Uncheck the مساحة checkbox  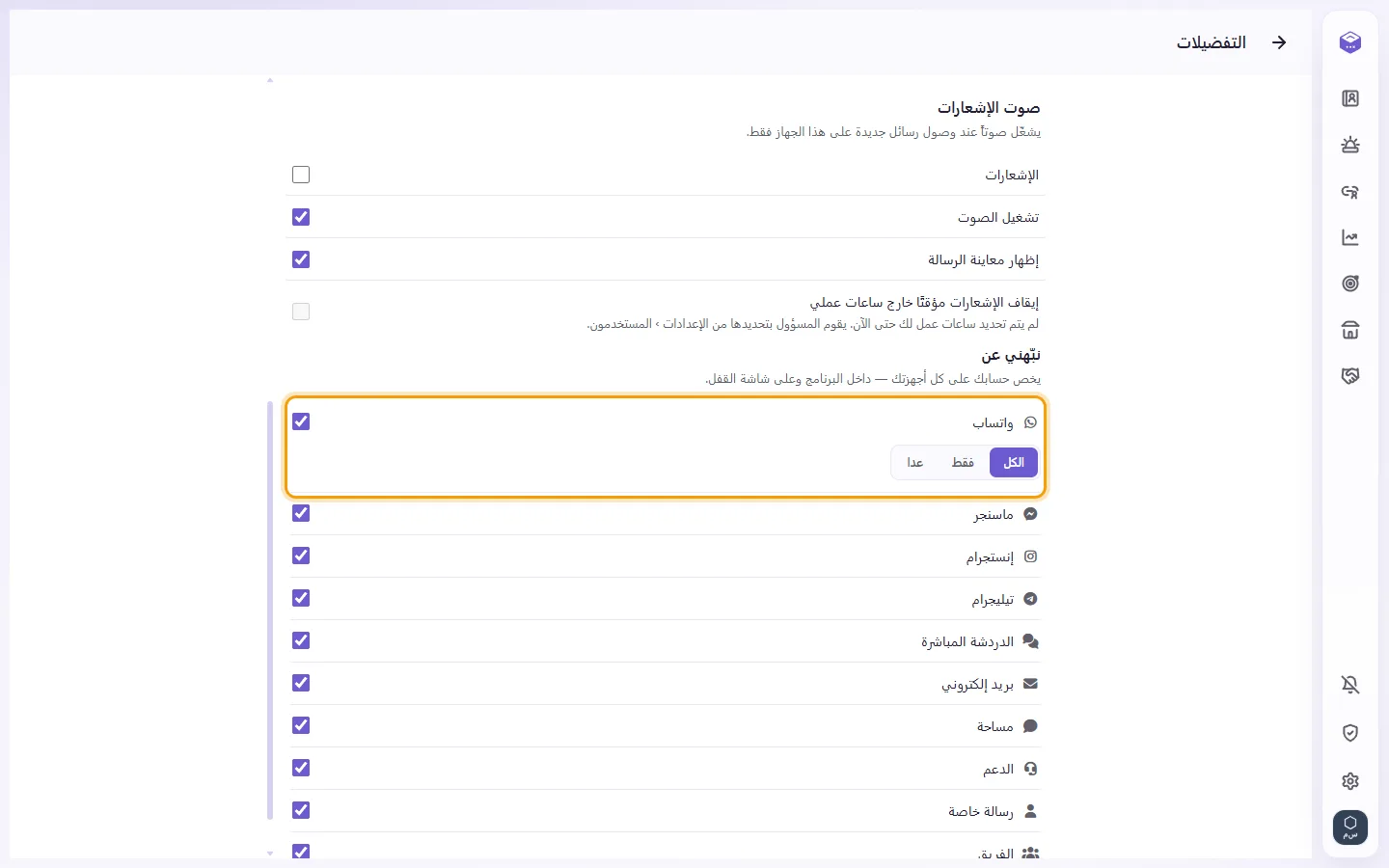(x=301, y=725)
